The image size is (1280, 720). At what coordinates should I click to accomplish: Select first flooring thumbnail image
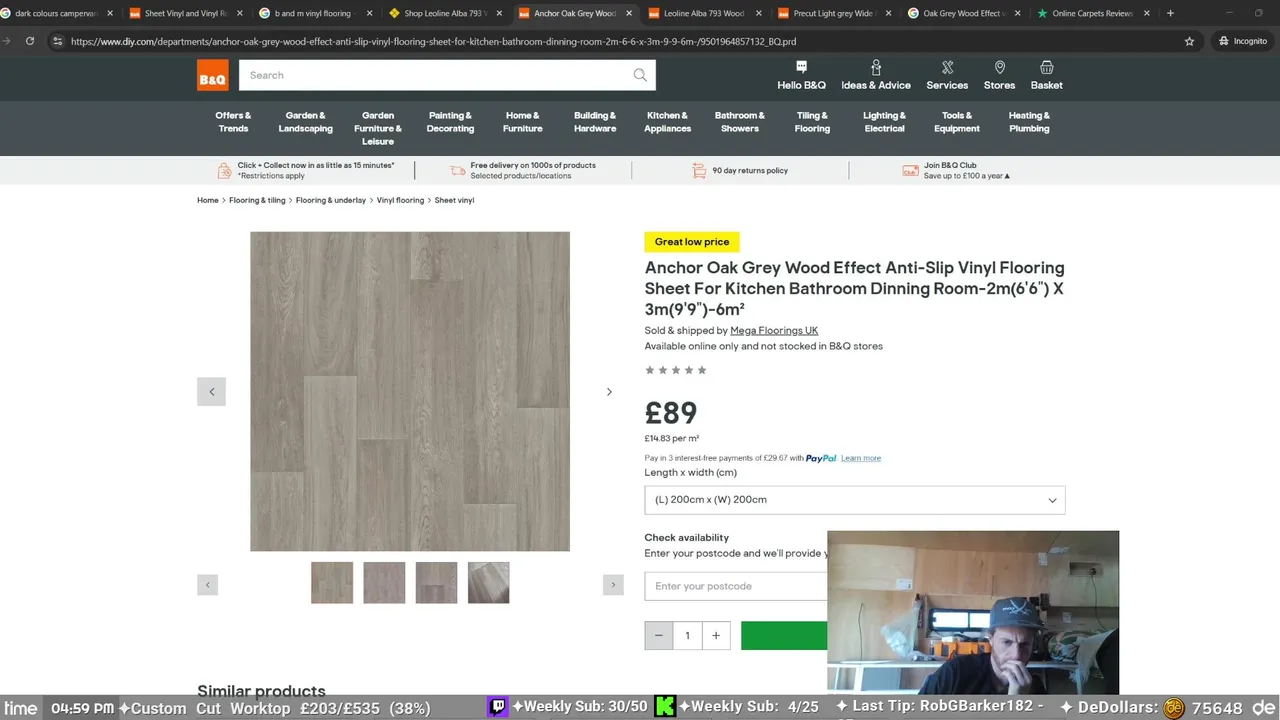point(332,583)
